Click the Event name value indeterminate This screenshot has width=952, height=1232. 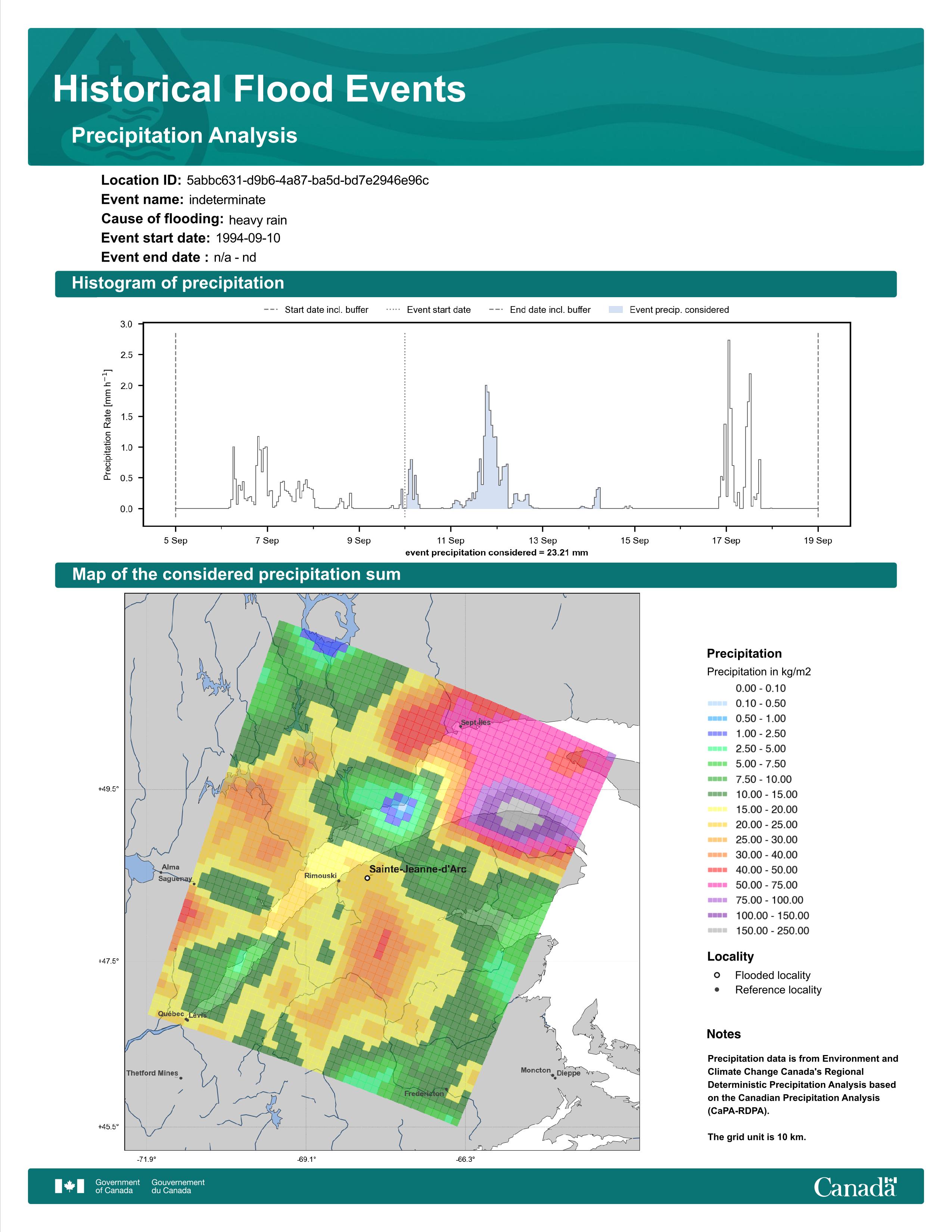227,200
